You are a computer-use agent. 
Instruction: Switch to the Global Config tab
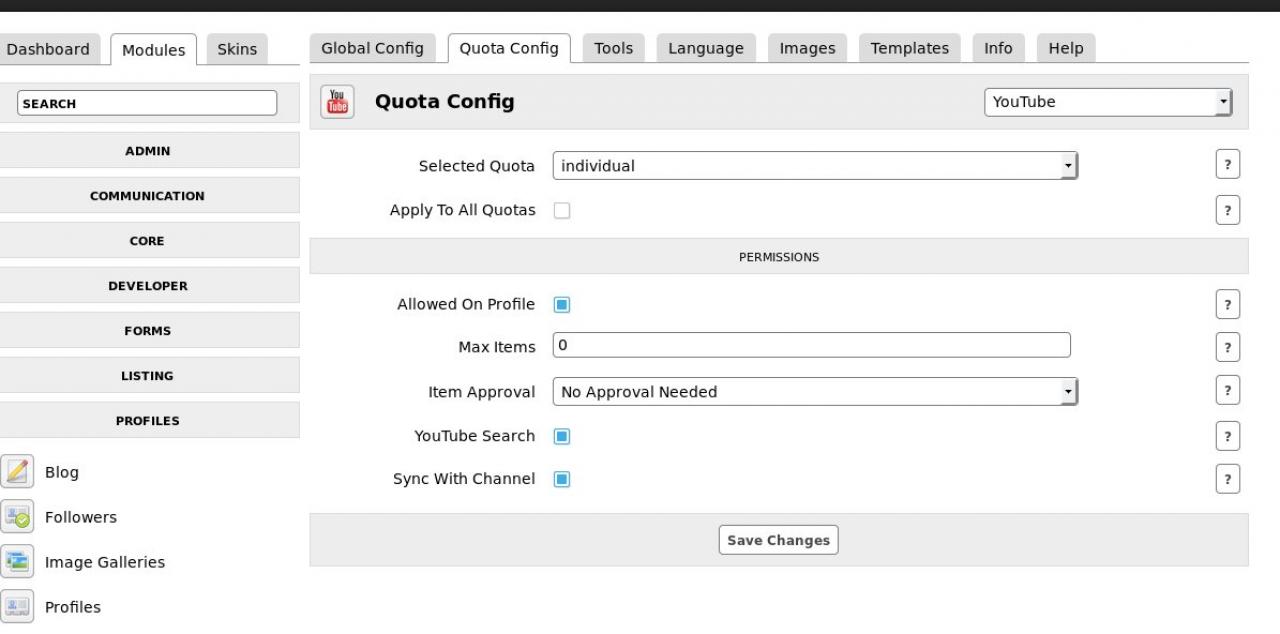click(x=372, y=48)
